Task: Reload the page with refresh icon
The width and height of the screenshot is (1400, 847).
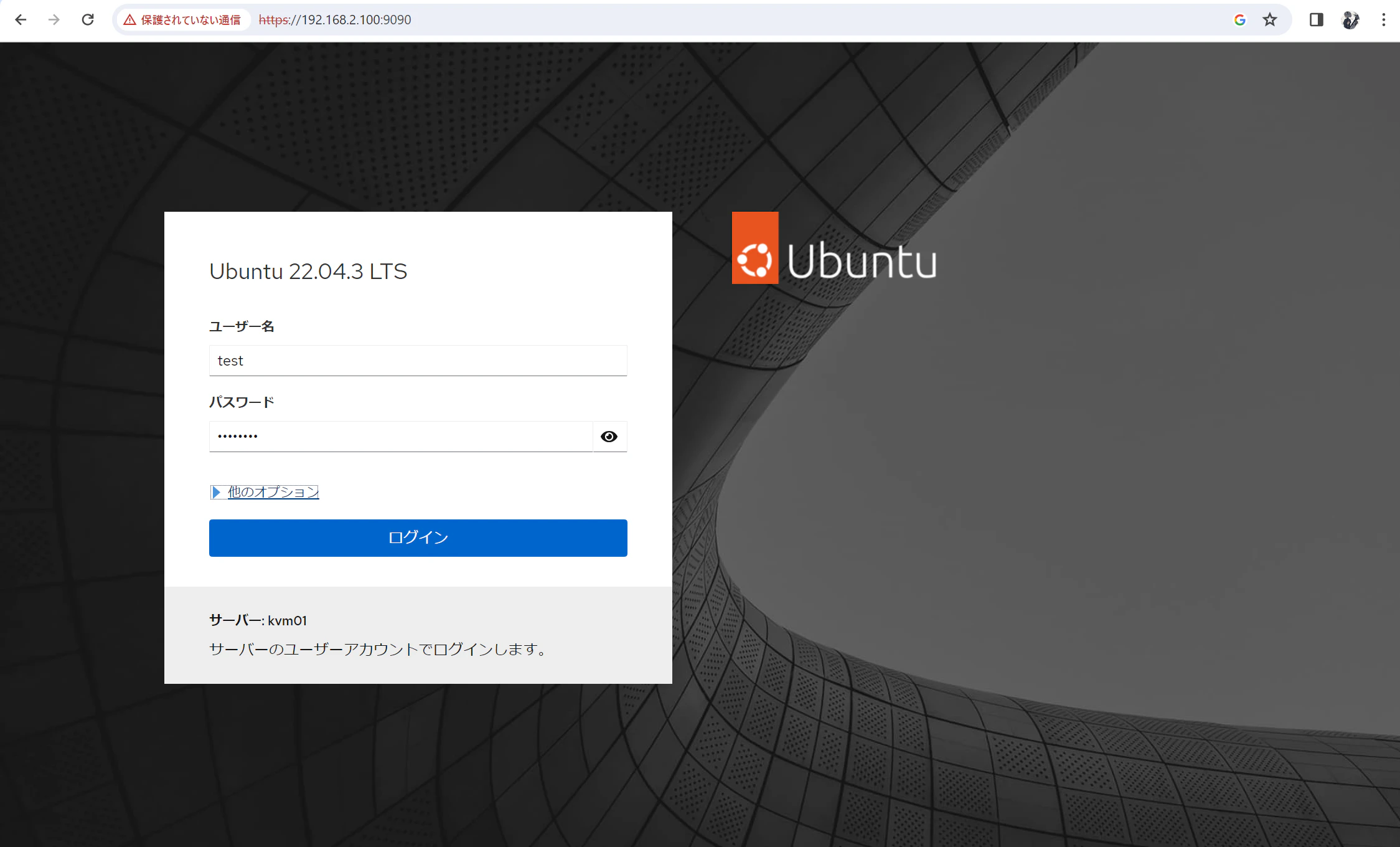Action: click(88, 20)
